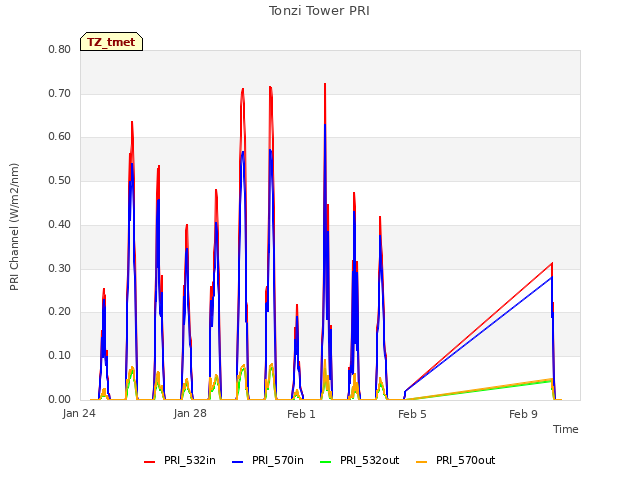Viewport: 640px width, 480px height.
Task: Toggle the PRI_570out legend entry
Action: (456, 460)
